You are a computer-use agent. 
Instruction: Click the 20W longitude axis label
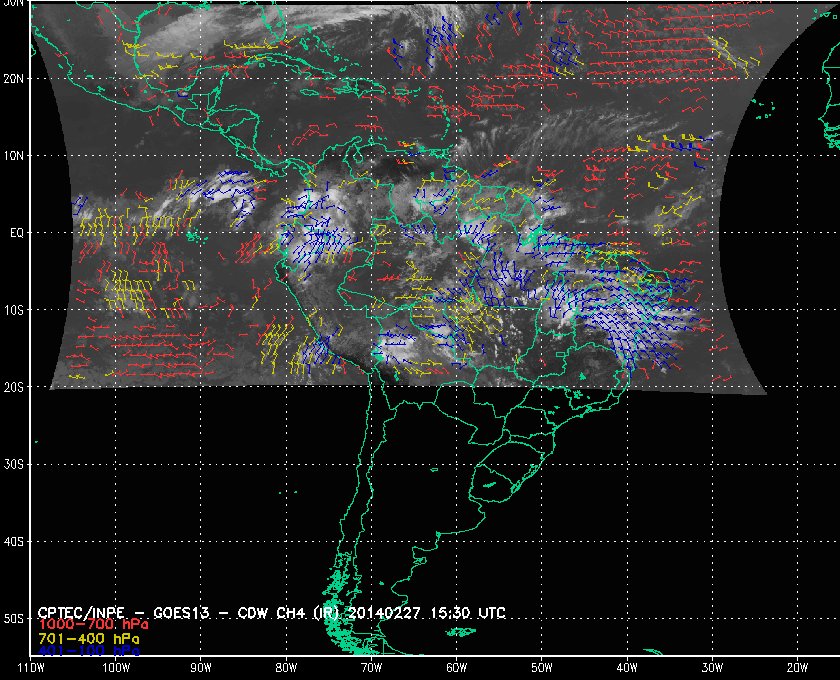pyautogui.click(x=796, y=667)
